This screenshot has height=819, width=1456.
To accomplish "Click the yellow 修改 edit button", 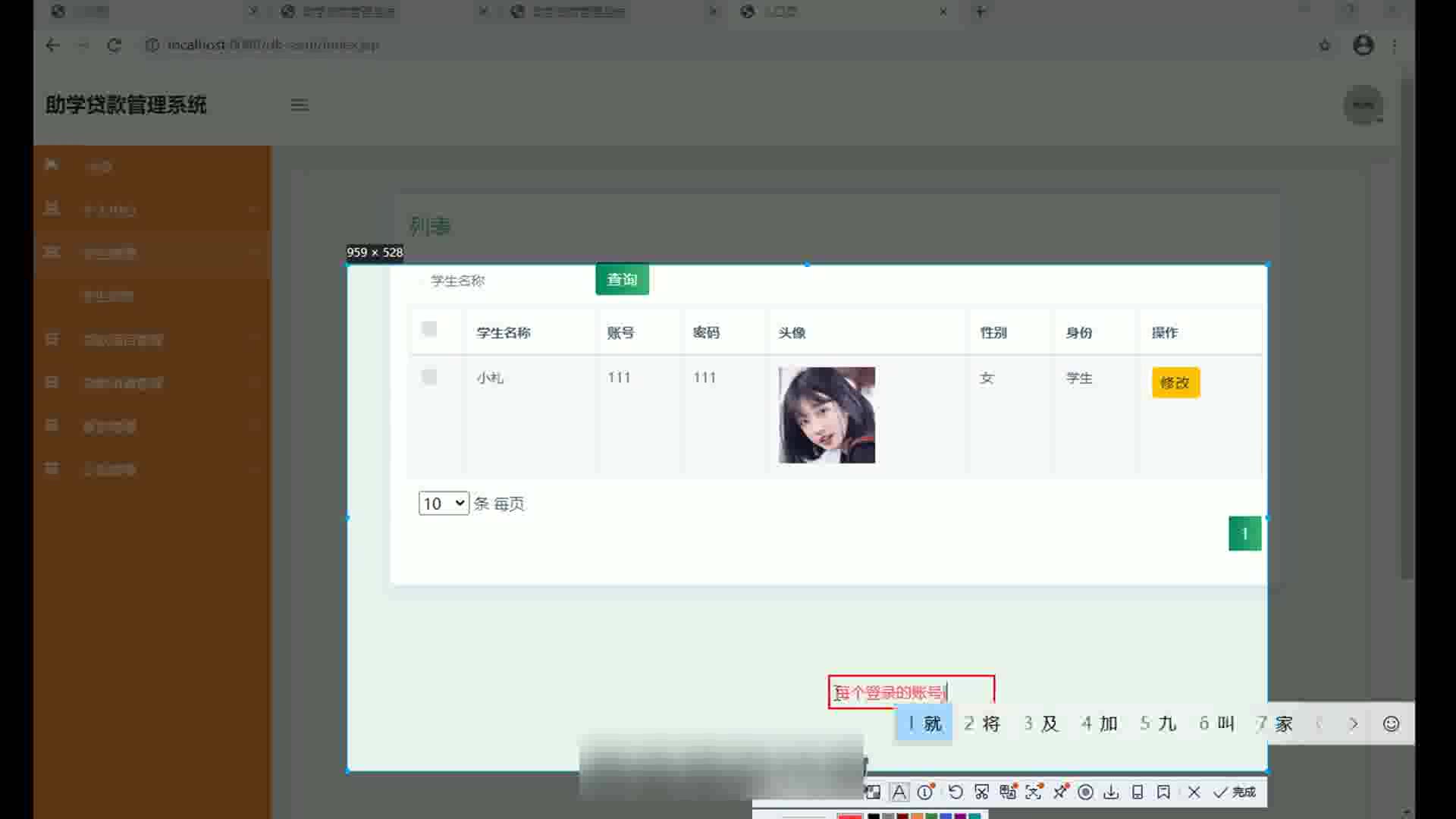I will point(1175,382).
